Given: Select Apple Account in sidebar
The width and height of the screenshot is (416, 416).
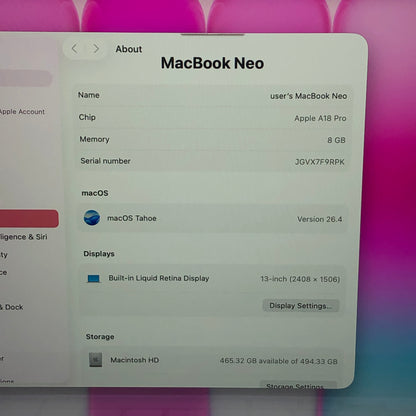Looking at the screenshot, I should click(x=22, y=112).
